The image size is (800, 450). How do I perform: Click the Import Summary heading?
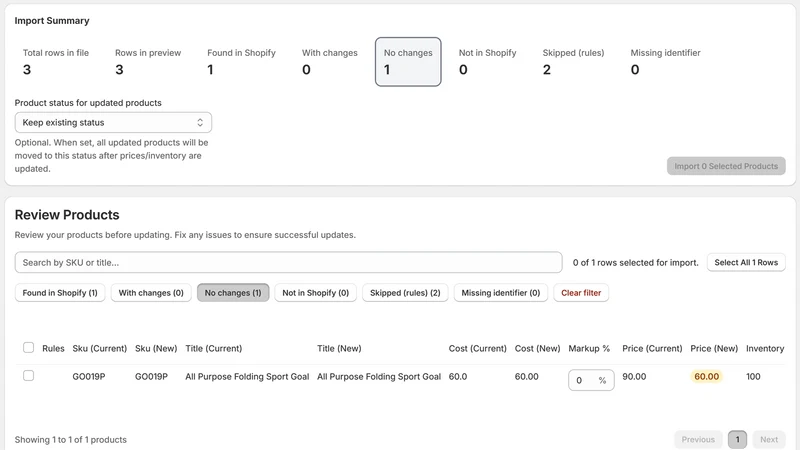pos(52,20)
